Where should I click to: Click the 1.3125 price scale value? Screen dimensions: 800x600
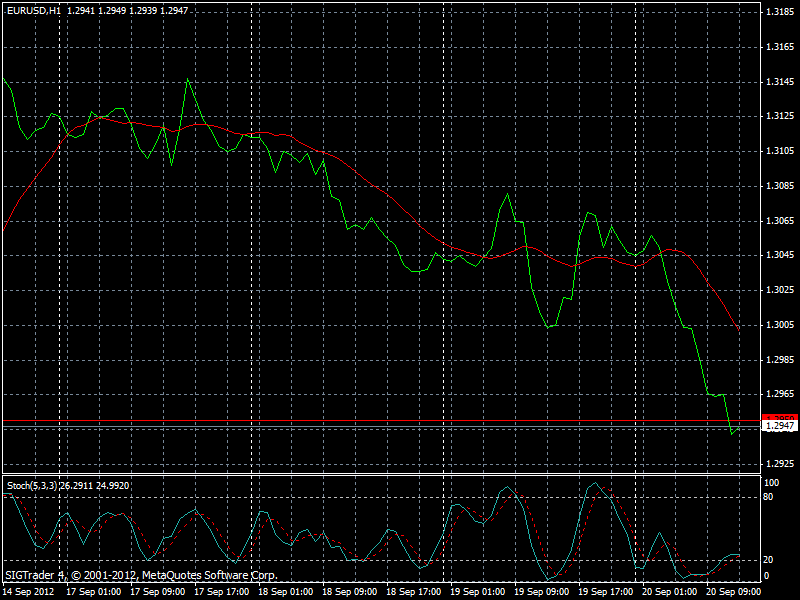(780, 116)
